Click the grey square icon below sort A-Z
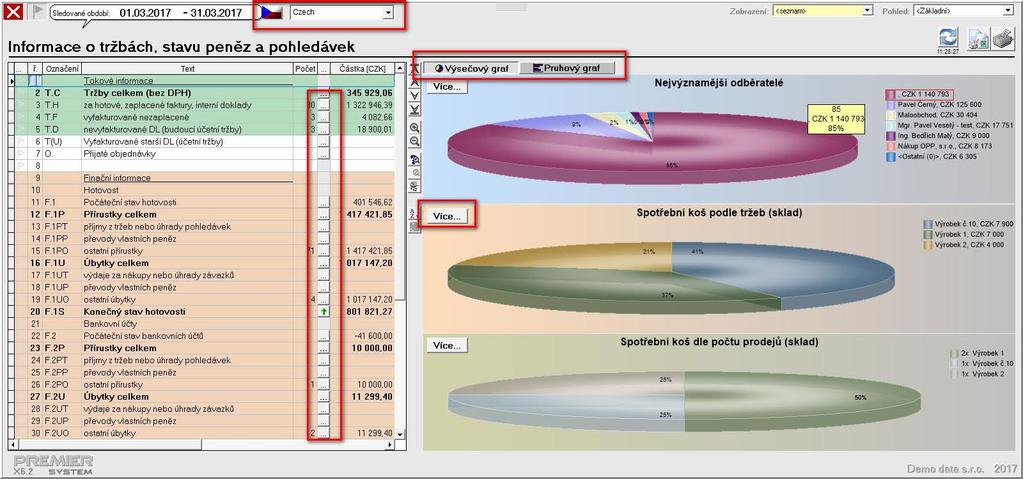 click(x=413, y=226)
